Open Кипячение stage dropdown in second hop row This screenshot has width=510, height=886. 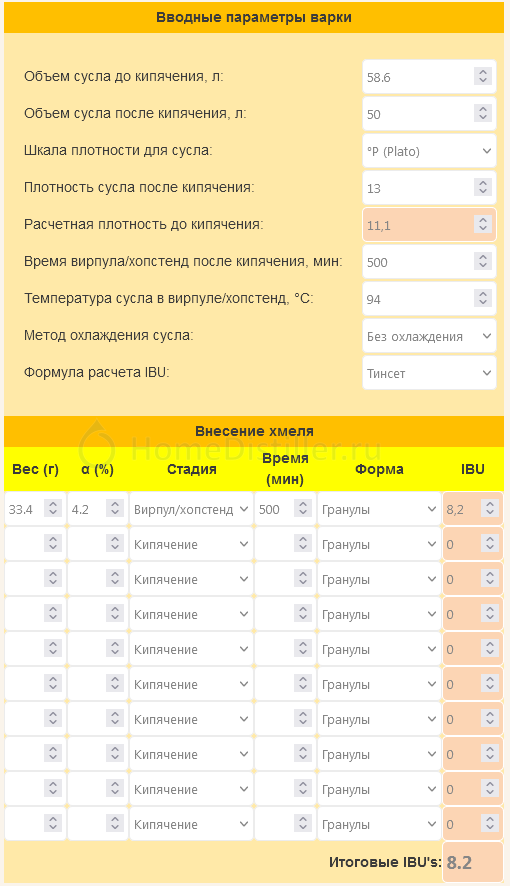[x=191, y=544]
